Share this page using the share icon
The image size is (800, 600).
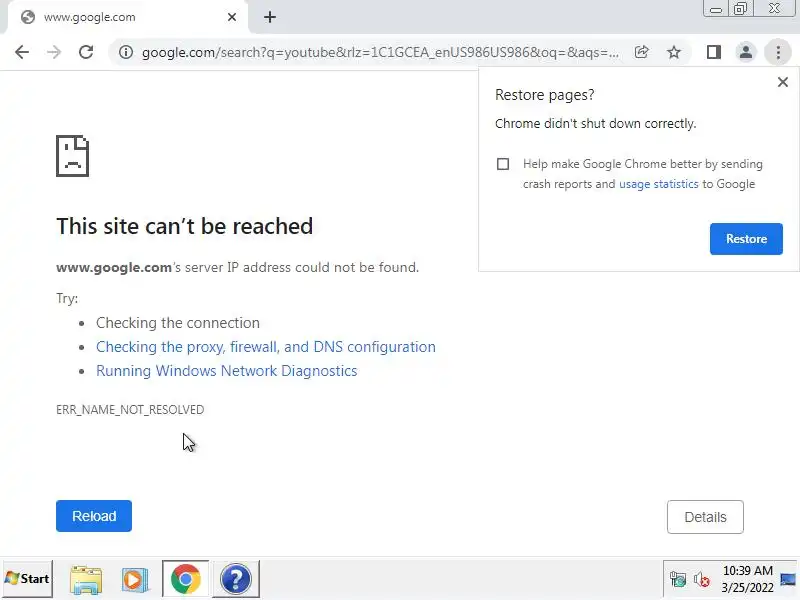pyautogui.click(x=641, y=52)
